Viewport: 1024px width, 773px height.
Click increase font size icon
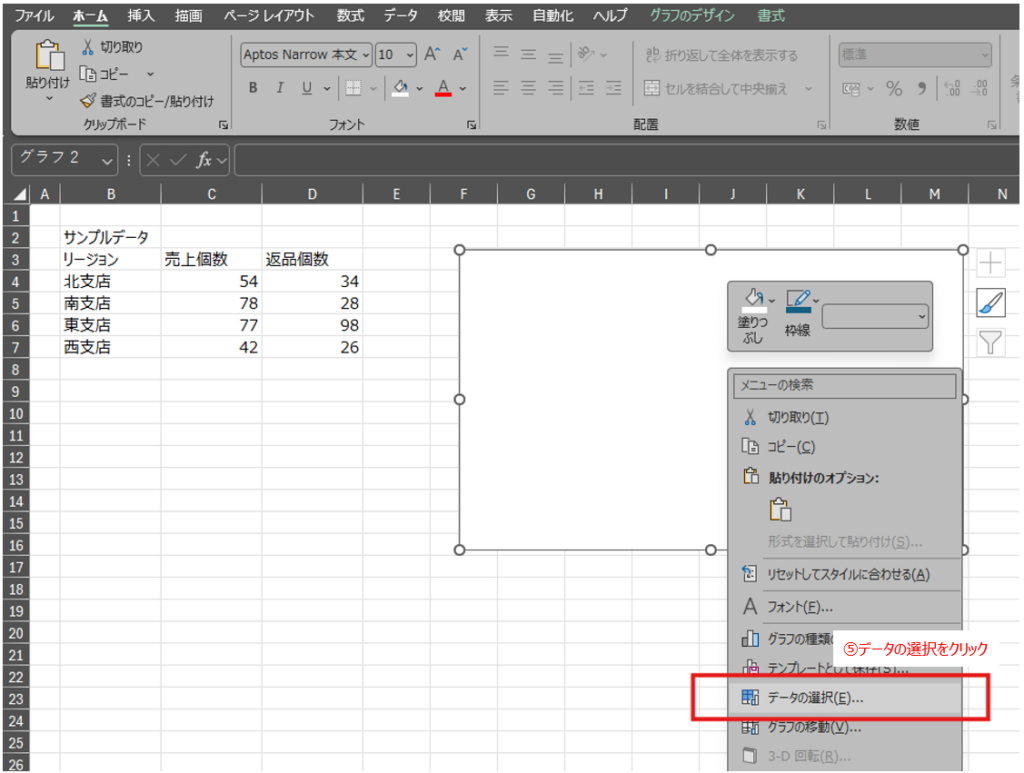pyautogui.click(x=432, y=55)
